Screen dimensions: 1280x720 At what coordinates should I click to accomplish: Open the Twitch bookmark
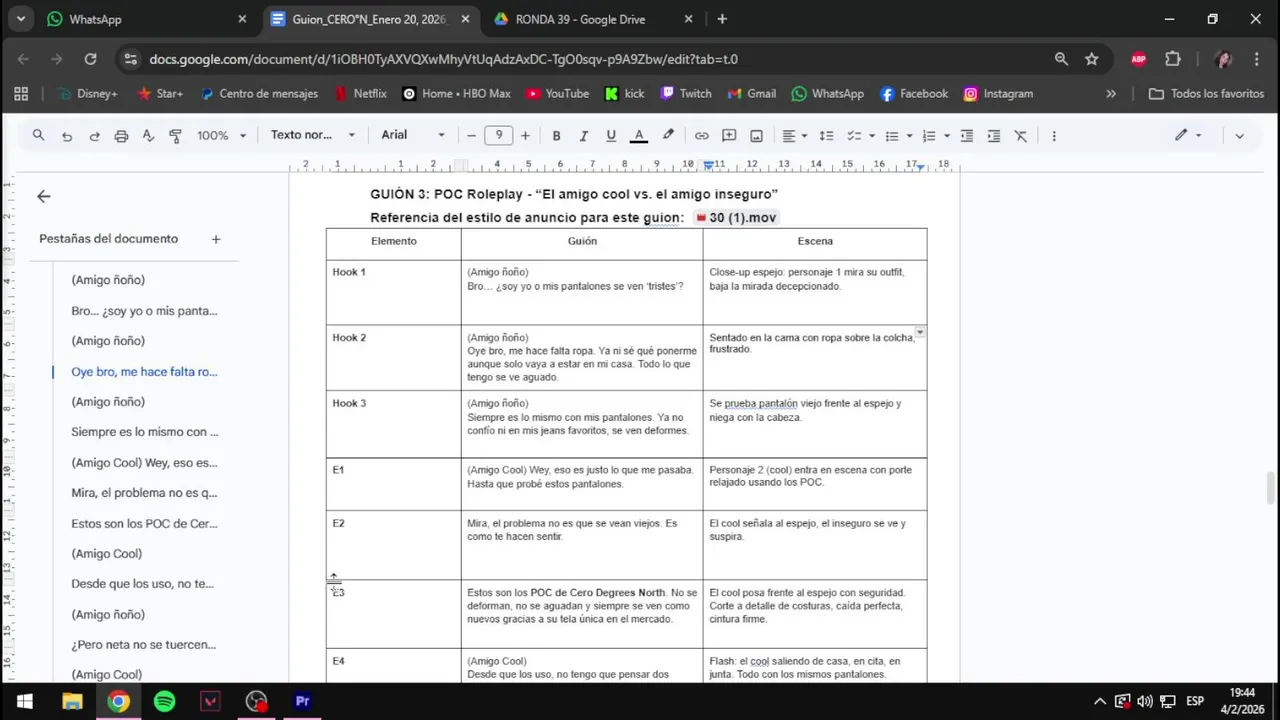click(x=686, y=94)
